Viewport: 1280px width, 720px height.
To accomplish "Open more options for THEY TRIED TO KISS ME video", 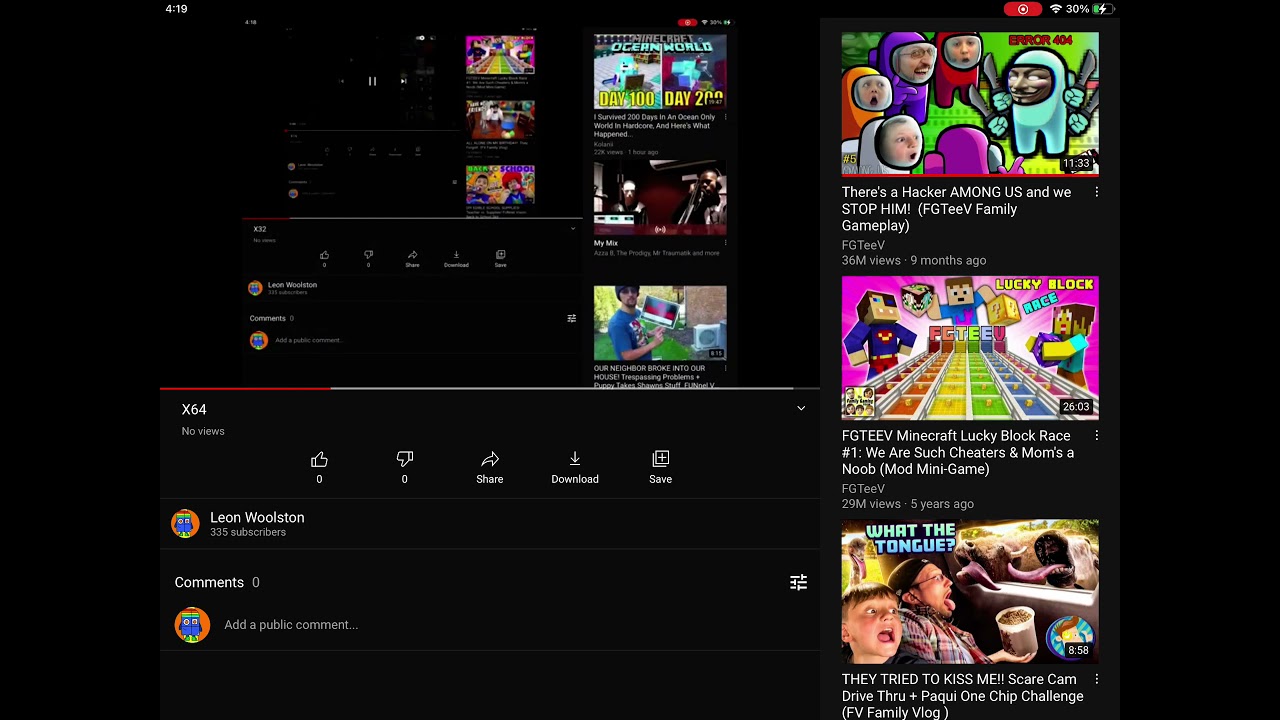I will coord(1096,679).
